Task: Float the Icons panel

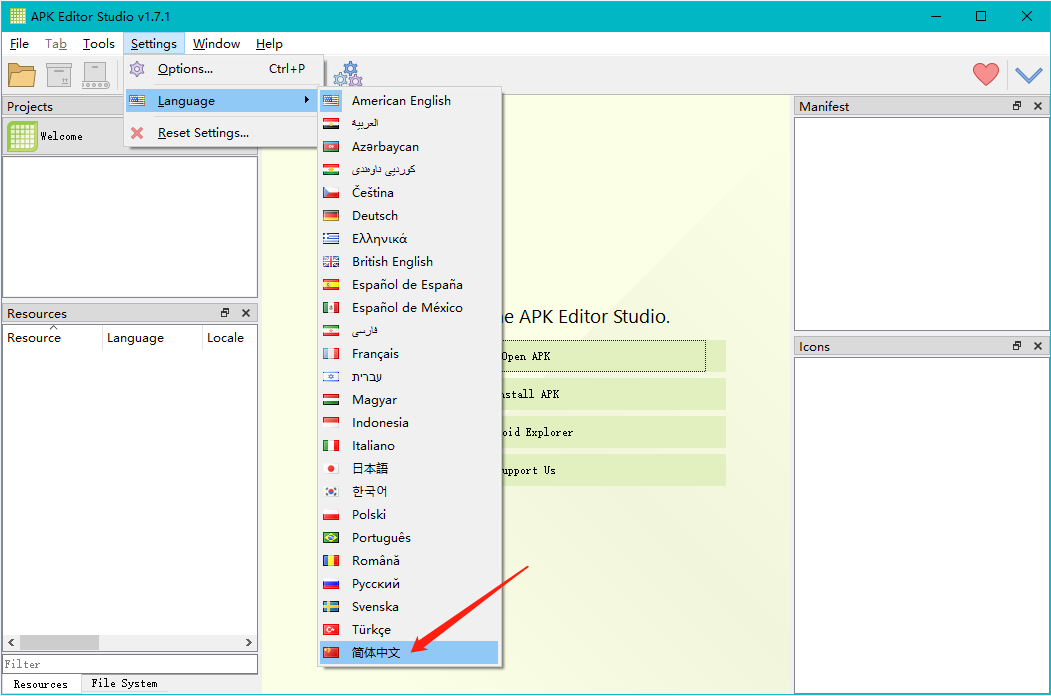Action: 1017,346
